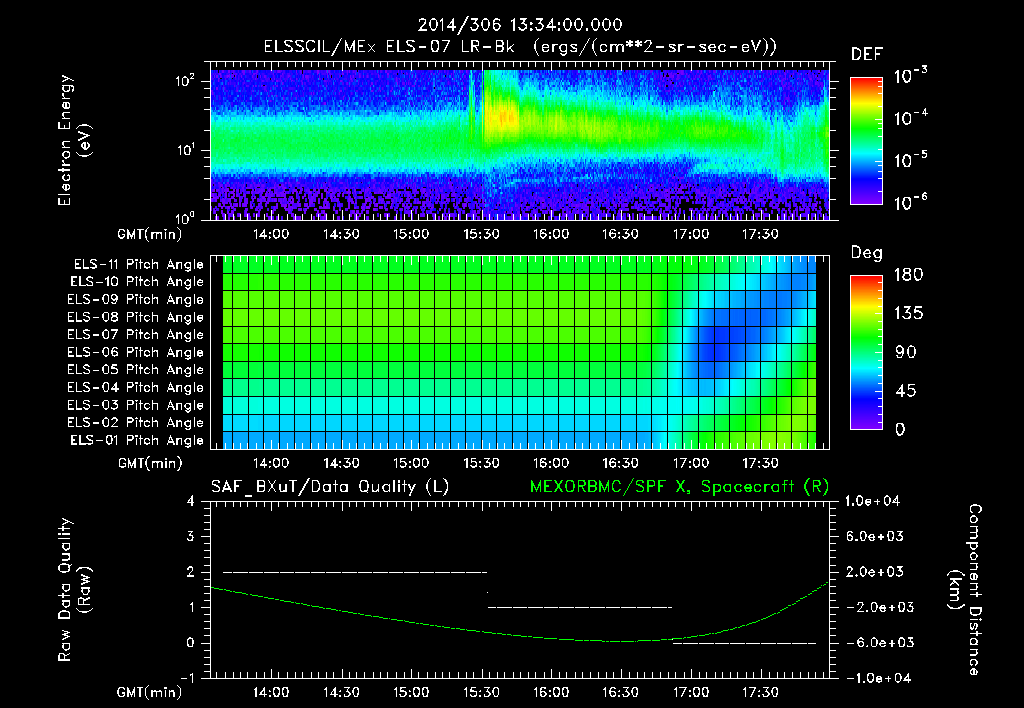The height and width of the screenshot is (708, 1024).
Task: Click the 4 tick on Raw Data Quality axis
Action: tap(191, 501)
